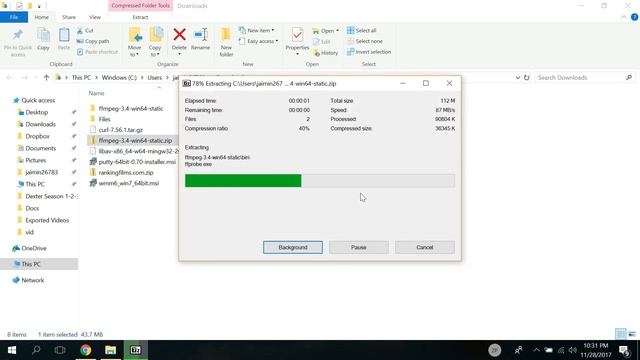640x360 pixels.
Task: Open Task View from taskbar
Action: tap(60, 350)
